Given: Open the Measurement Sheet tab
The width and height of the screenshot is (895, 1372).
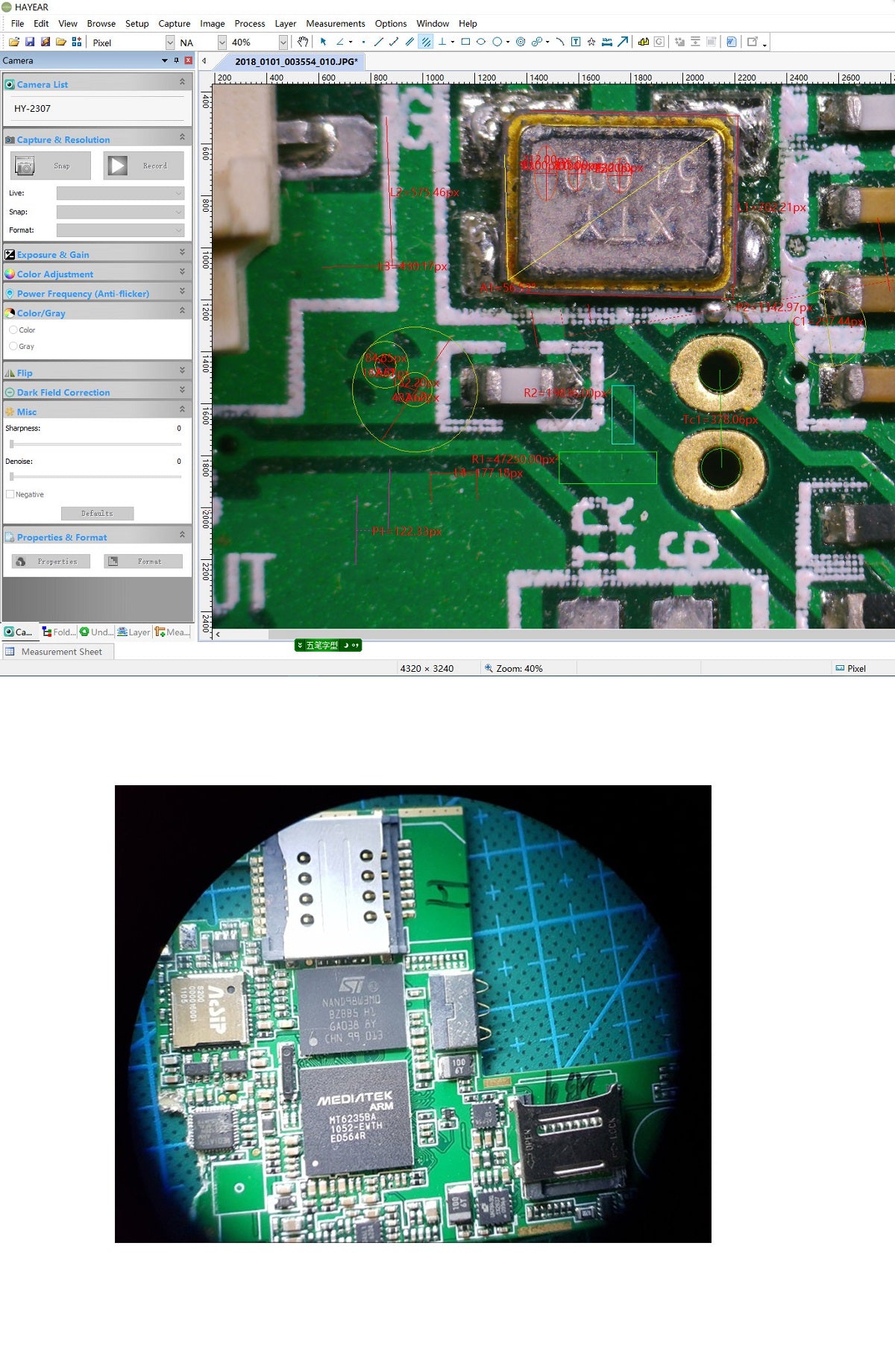Looking at the screenshot, I should coord(57,652).
